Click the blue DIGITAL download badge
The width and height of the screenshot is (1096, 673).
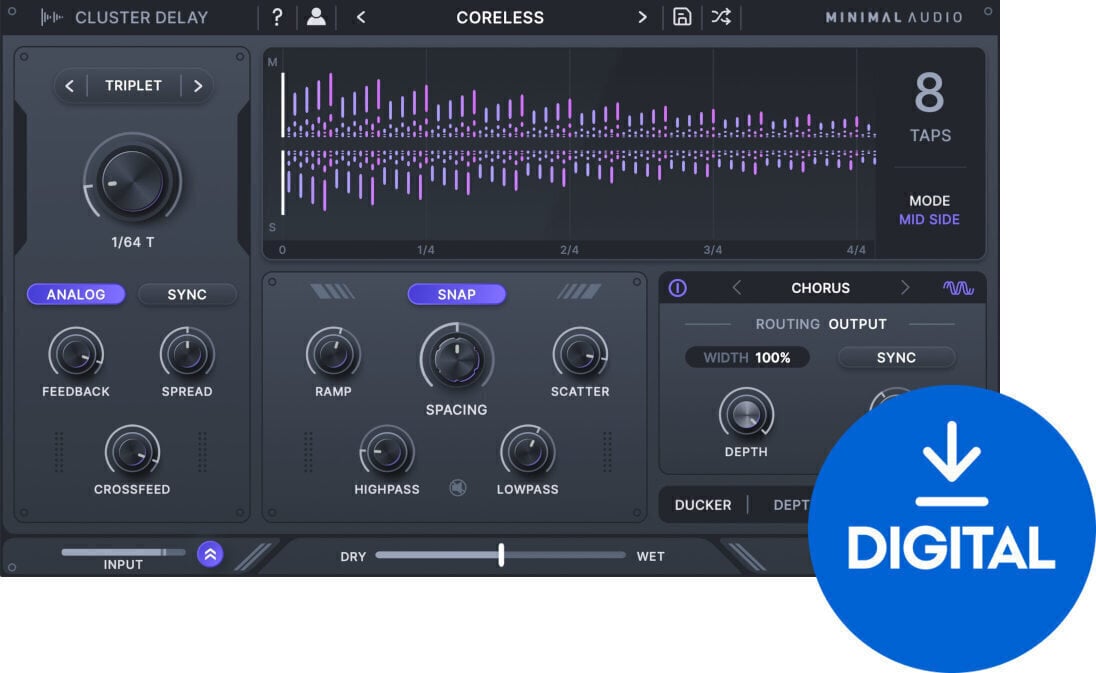pyautogui.click(x=951, y=528)
